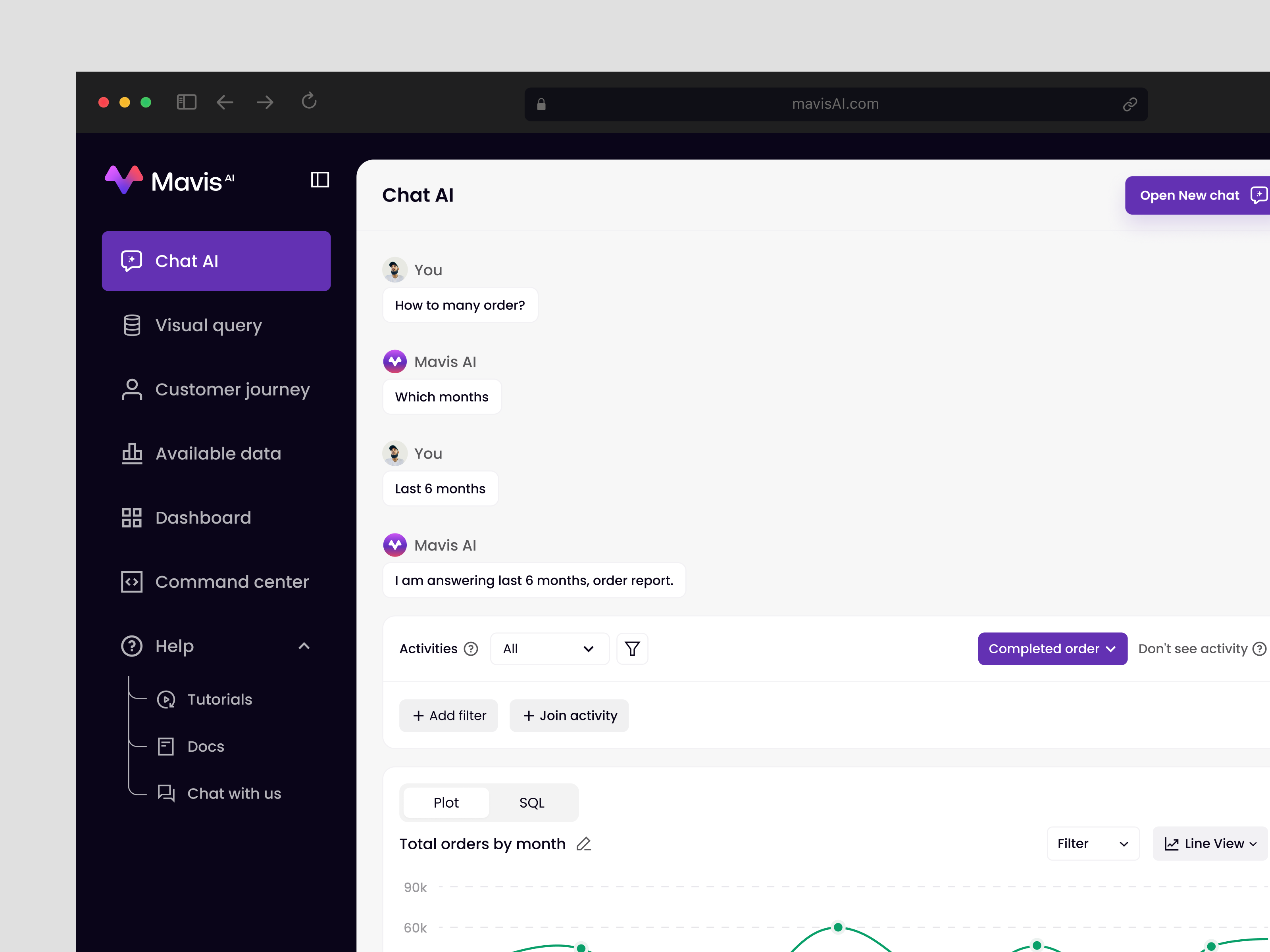Viewport: 1270px width, 952px height.
Task: Select the Customer journey icon
Action: tap(131, 389)
